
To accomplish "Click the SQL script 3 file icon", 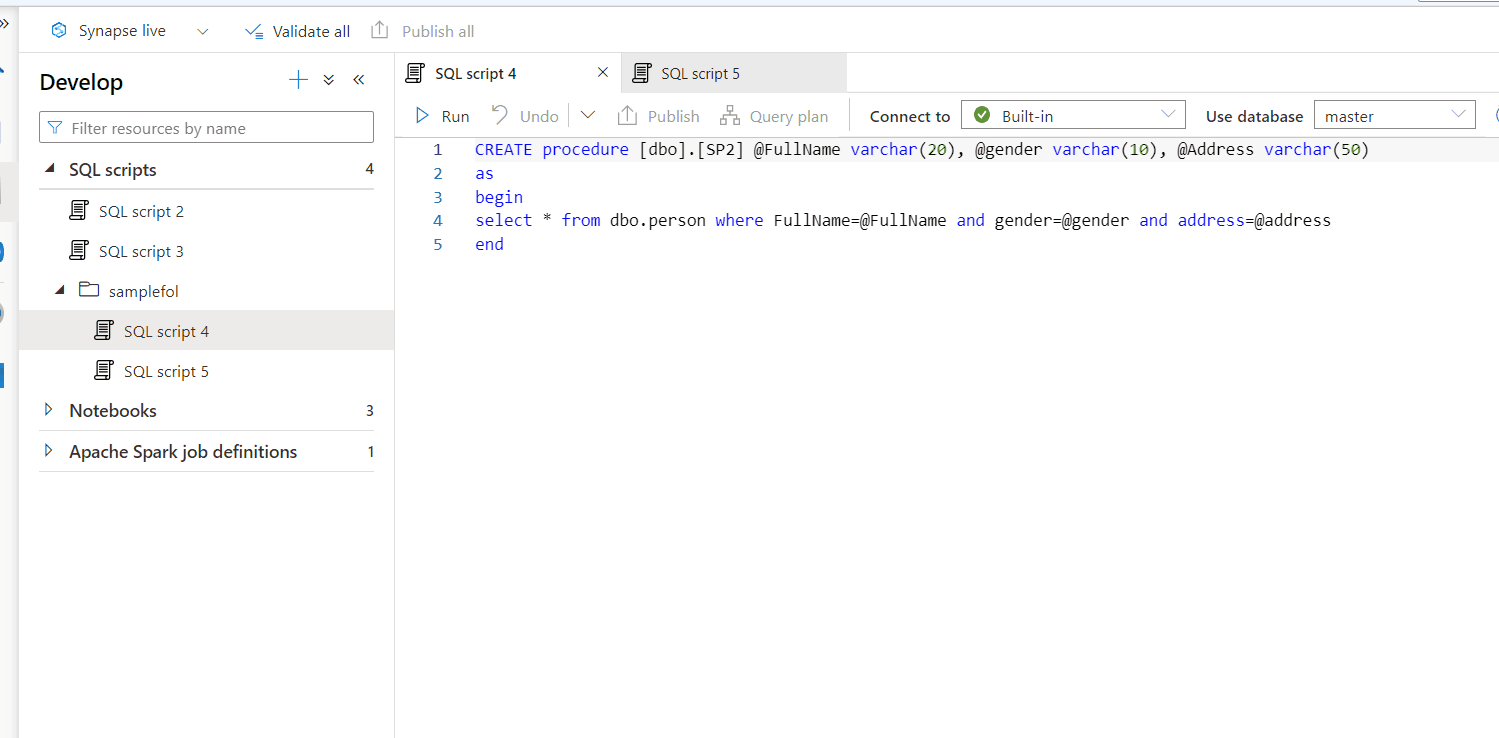I will point(78,250).
